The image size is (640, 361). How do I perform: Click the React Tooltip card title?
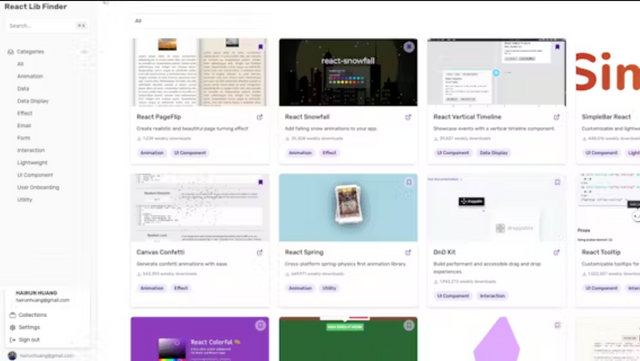601,252
